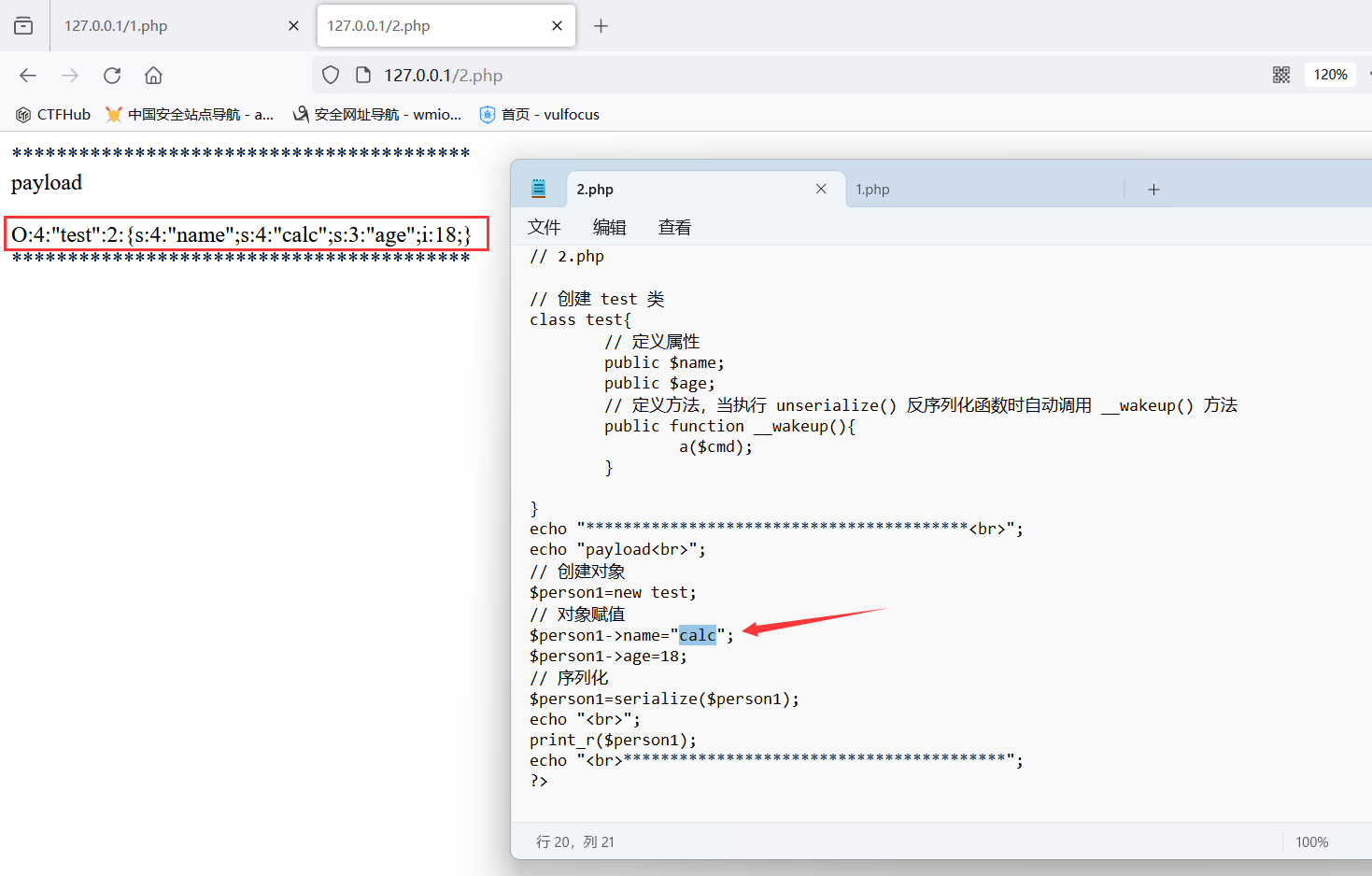The image size is (1372, 876).
Task: Open the tab list icon
Action: (x=23, y=26)
